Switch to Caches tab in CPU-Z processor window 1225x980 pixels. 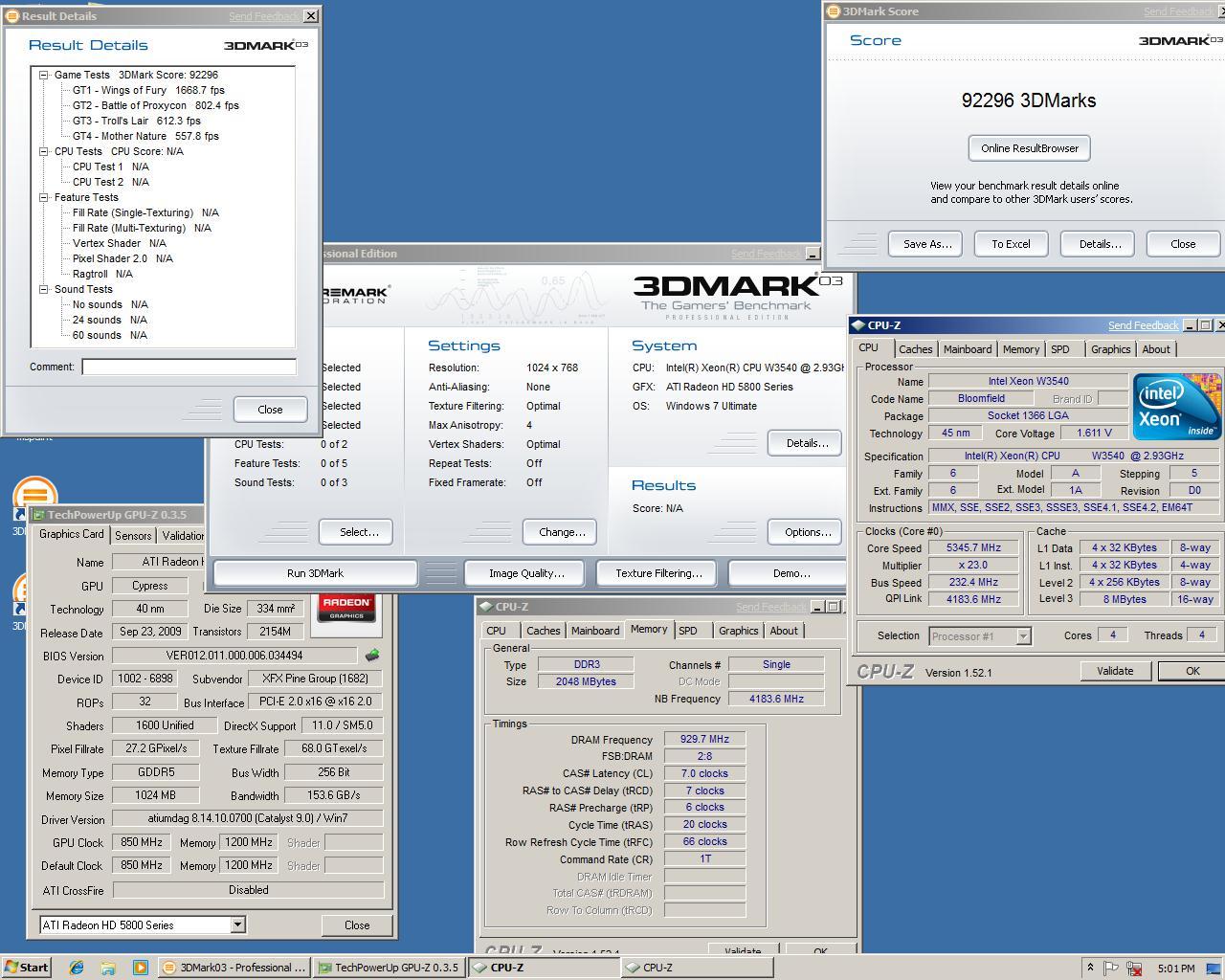915,349
